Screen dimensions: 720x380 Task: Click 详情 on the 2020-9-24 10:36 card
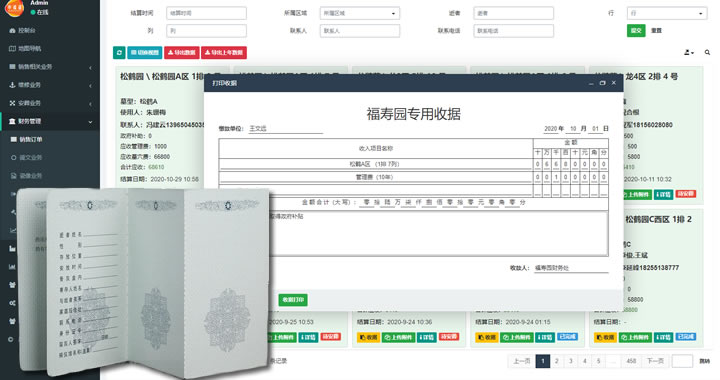click(427, 337)
